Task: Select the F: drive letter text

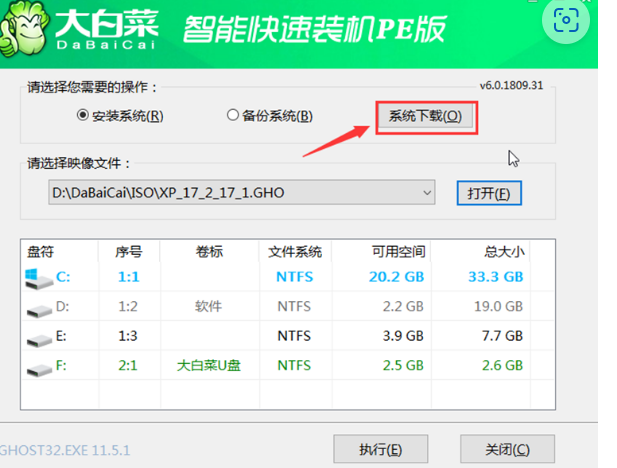Action: (61, 365)
